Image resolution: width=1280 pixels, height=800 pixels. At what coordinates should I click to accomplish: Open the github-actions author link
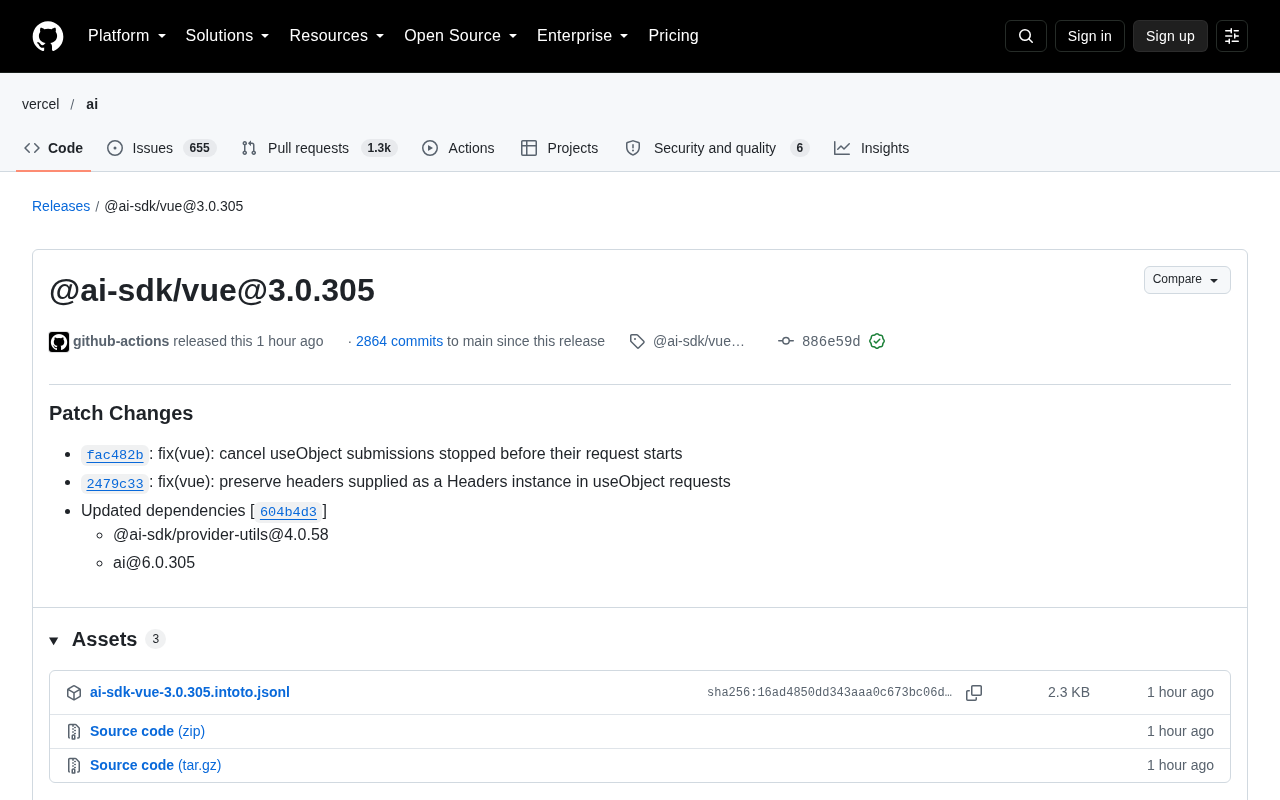point(121,341)
